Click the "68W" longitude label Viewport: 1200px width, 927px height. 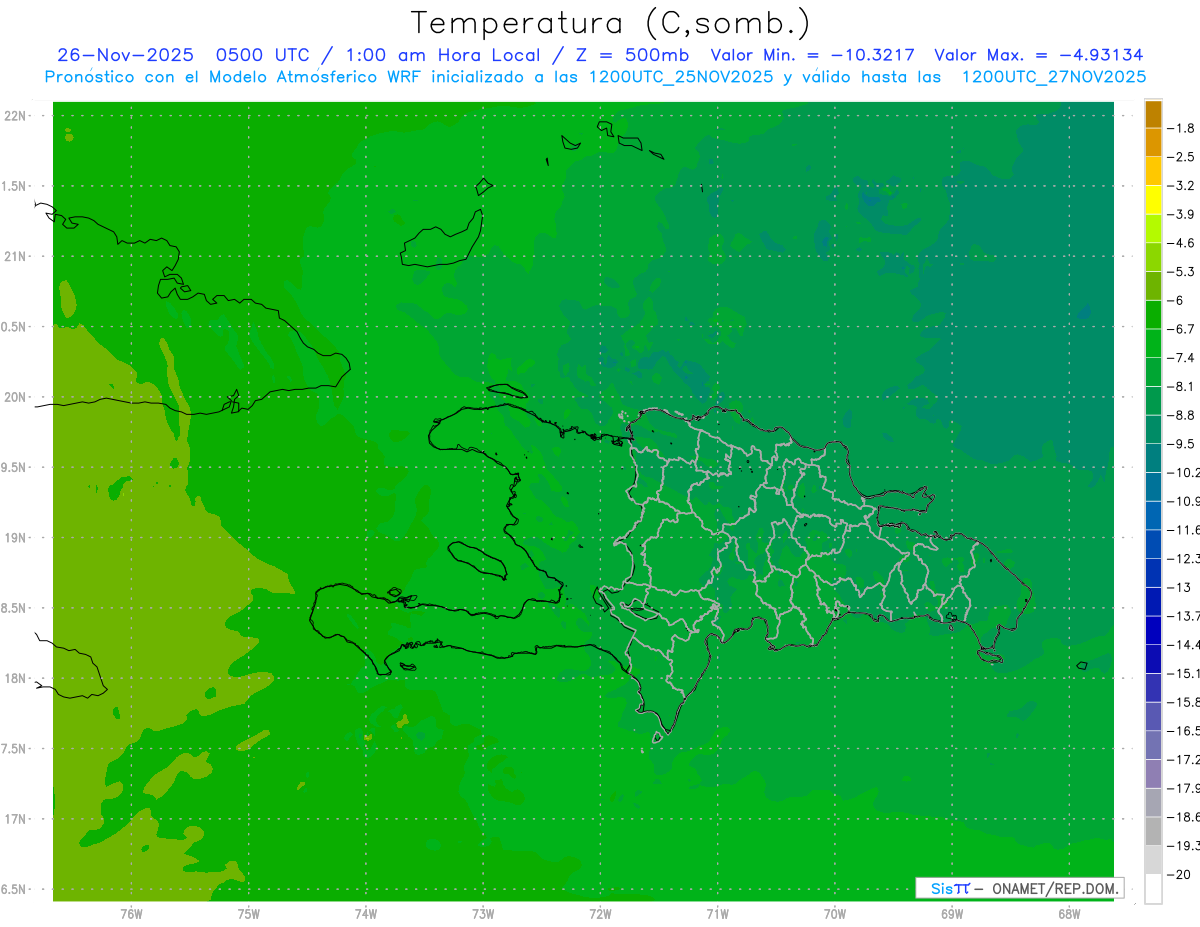(x=1069, y=913)
